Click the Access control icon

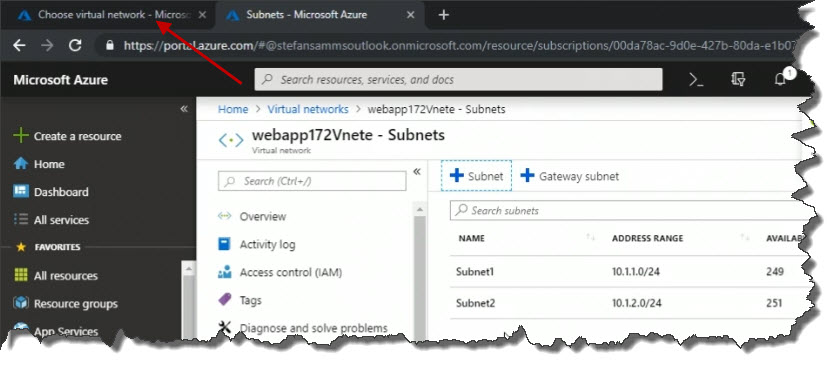coord(224,272)
